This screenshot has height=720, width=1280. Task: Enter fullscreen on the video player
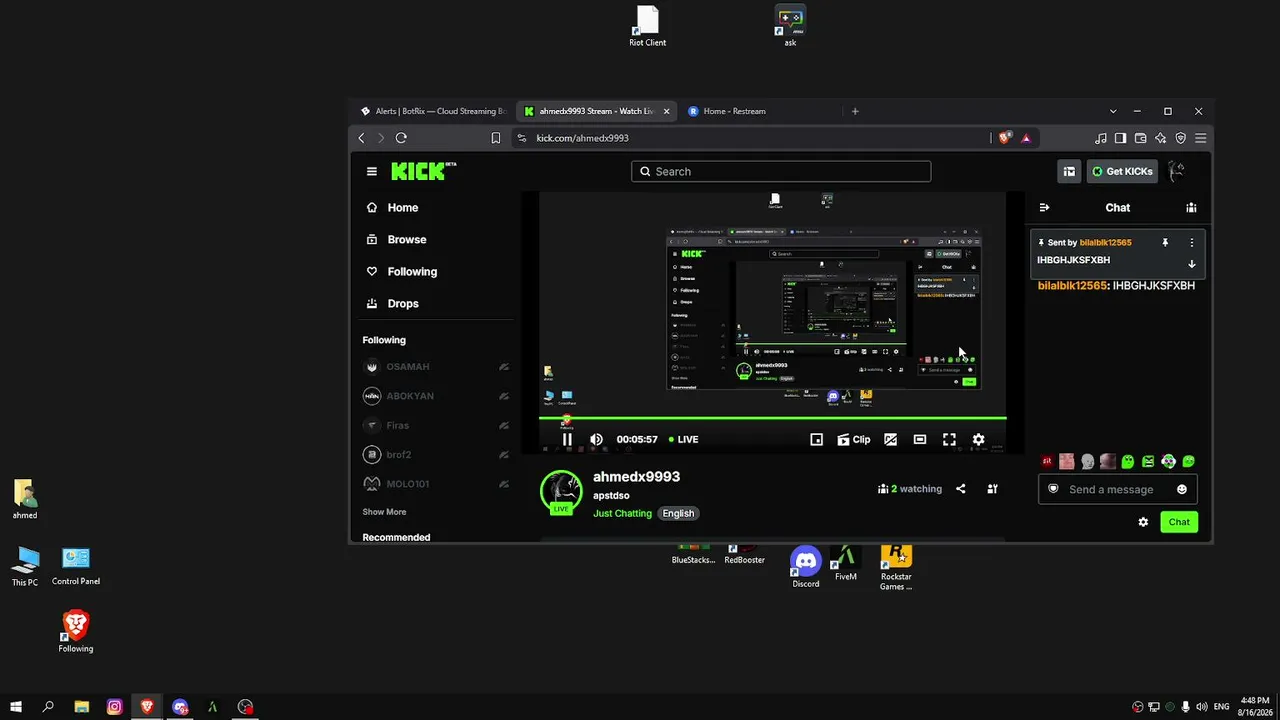pyautogui.click(x=949, y=439)
